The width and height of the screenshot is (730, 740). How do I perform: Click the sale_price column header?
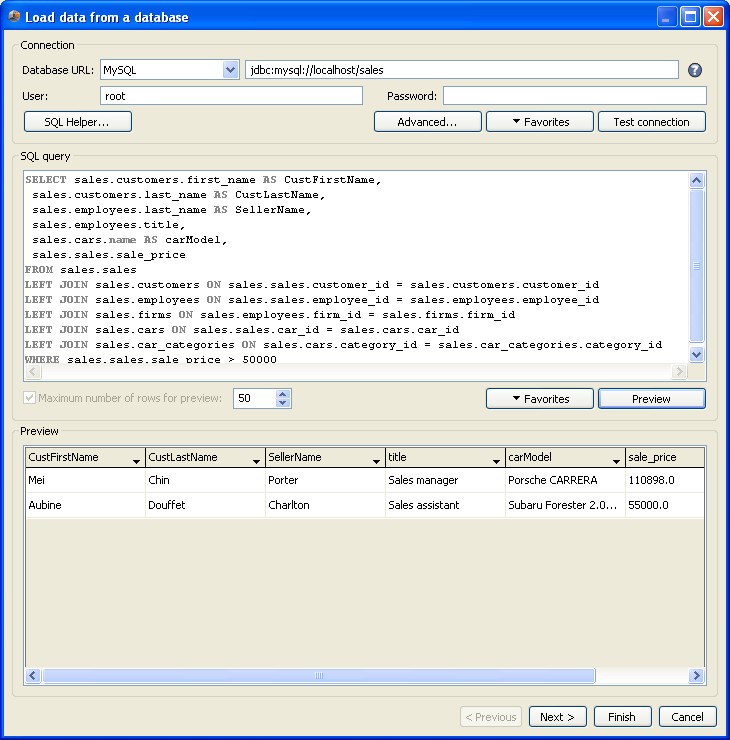click(x=665, y=457)
